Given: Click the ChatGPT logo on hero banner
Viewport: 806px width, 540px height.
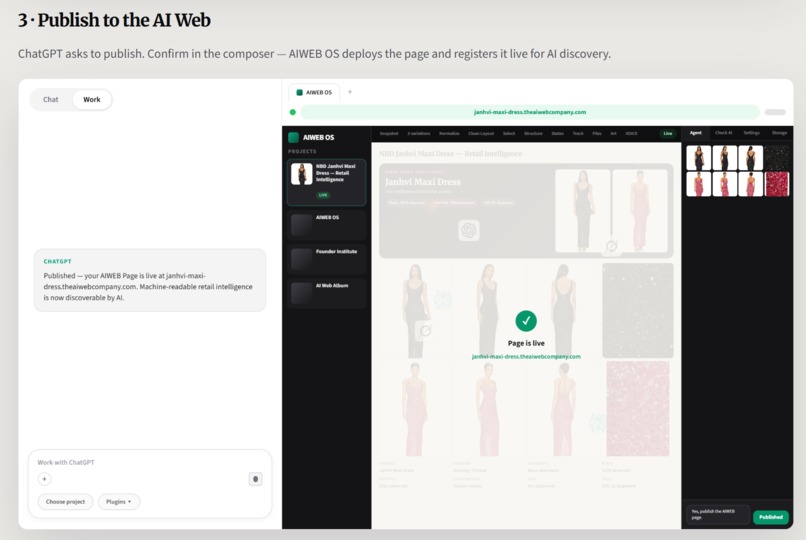Looking at the screenshot, I should [x=468, y=230].
